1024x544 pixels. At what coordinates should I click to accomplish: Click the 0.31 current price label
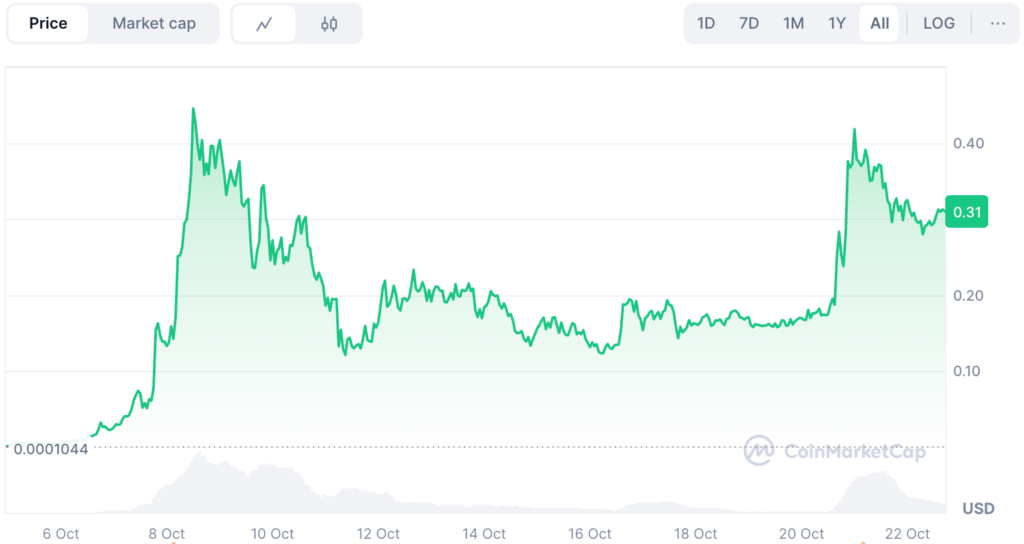click(x=967, y=212)
